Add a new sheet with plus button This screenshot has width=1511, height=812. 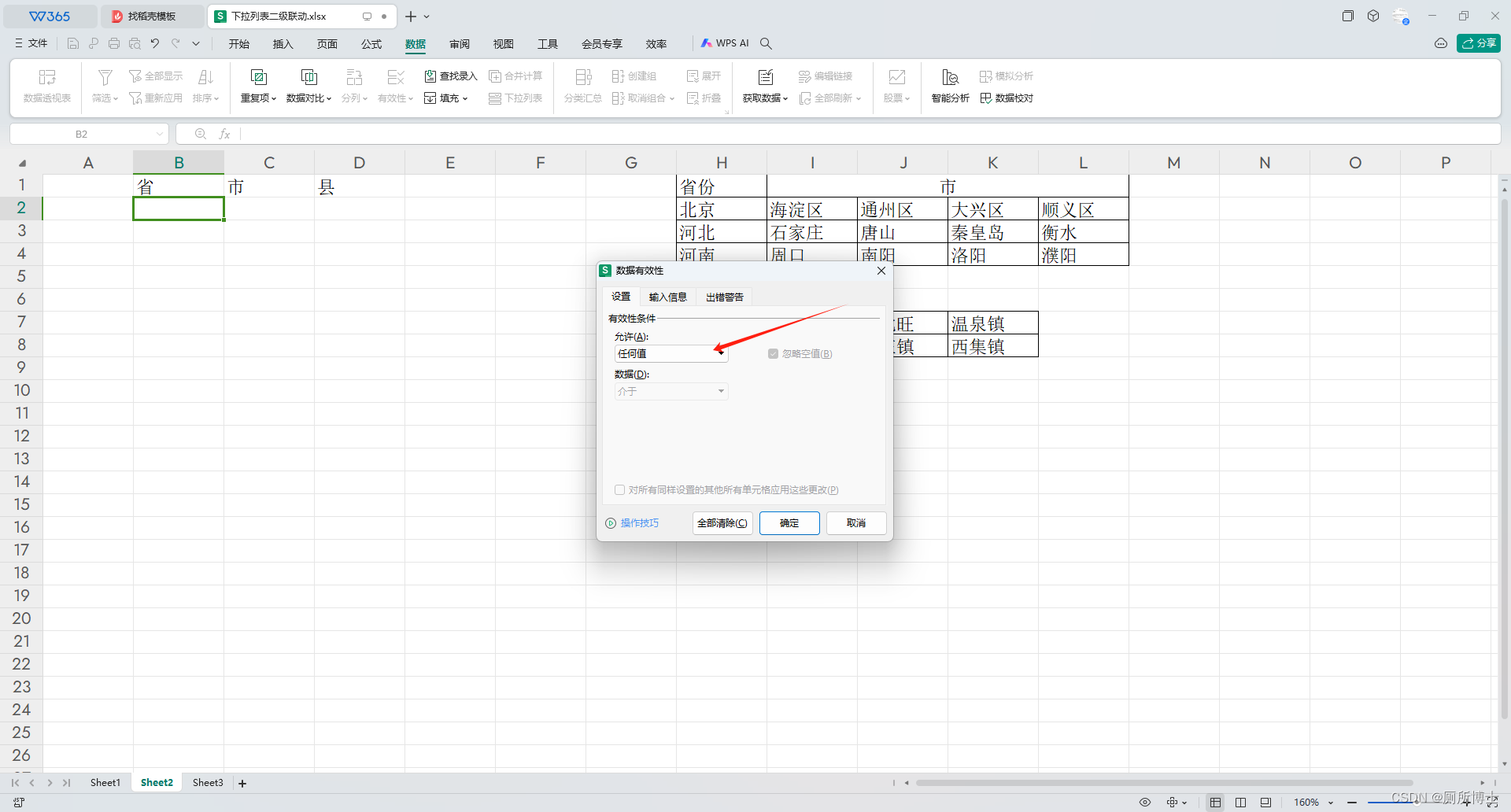click(242, 784)
